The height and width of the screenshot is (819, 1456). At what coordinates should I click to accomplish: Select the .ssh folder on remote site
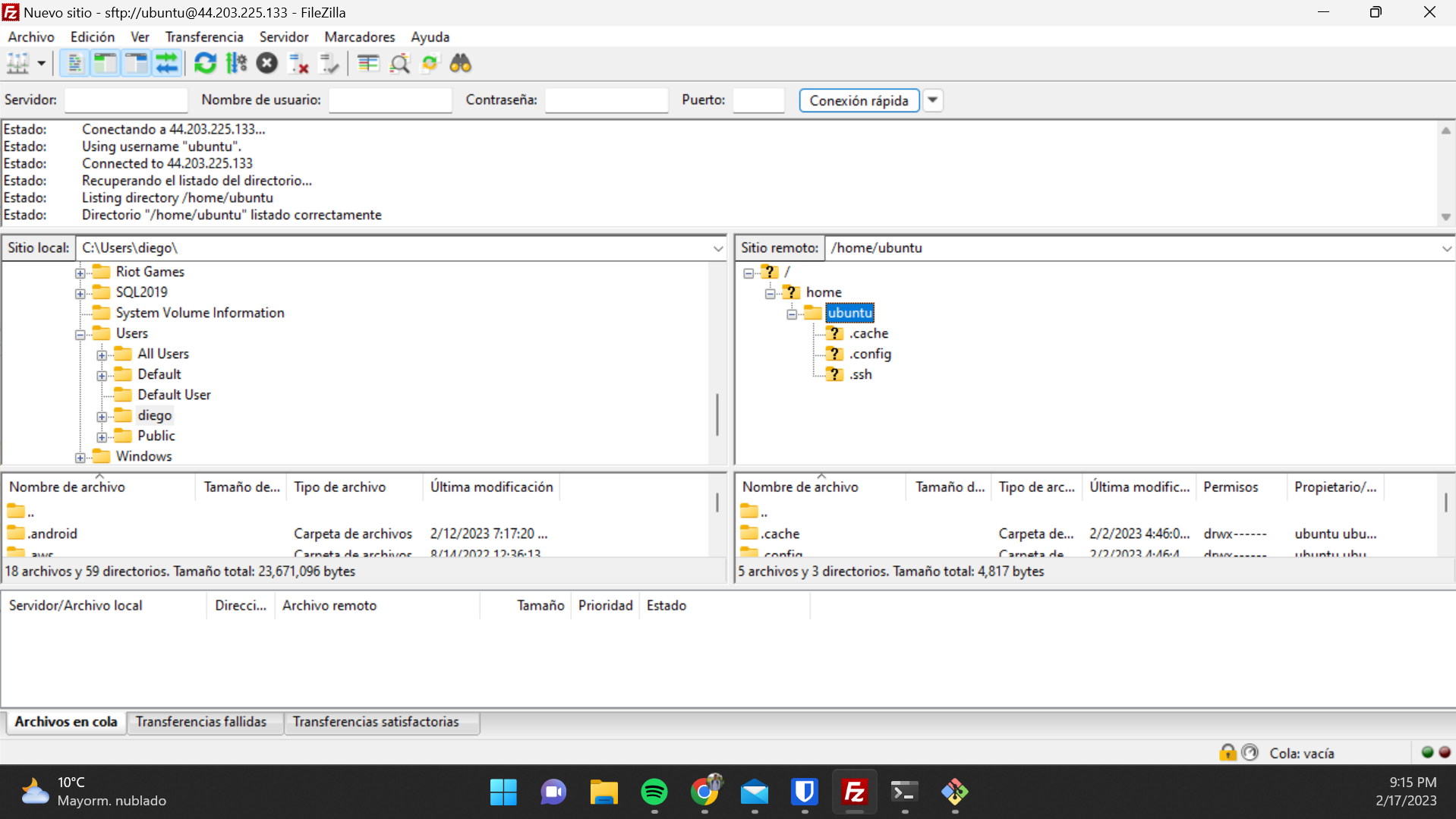[861, 373]
